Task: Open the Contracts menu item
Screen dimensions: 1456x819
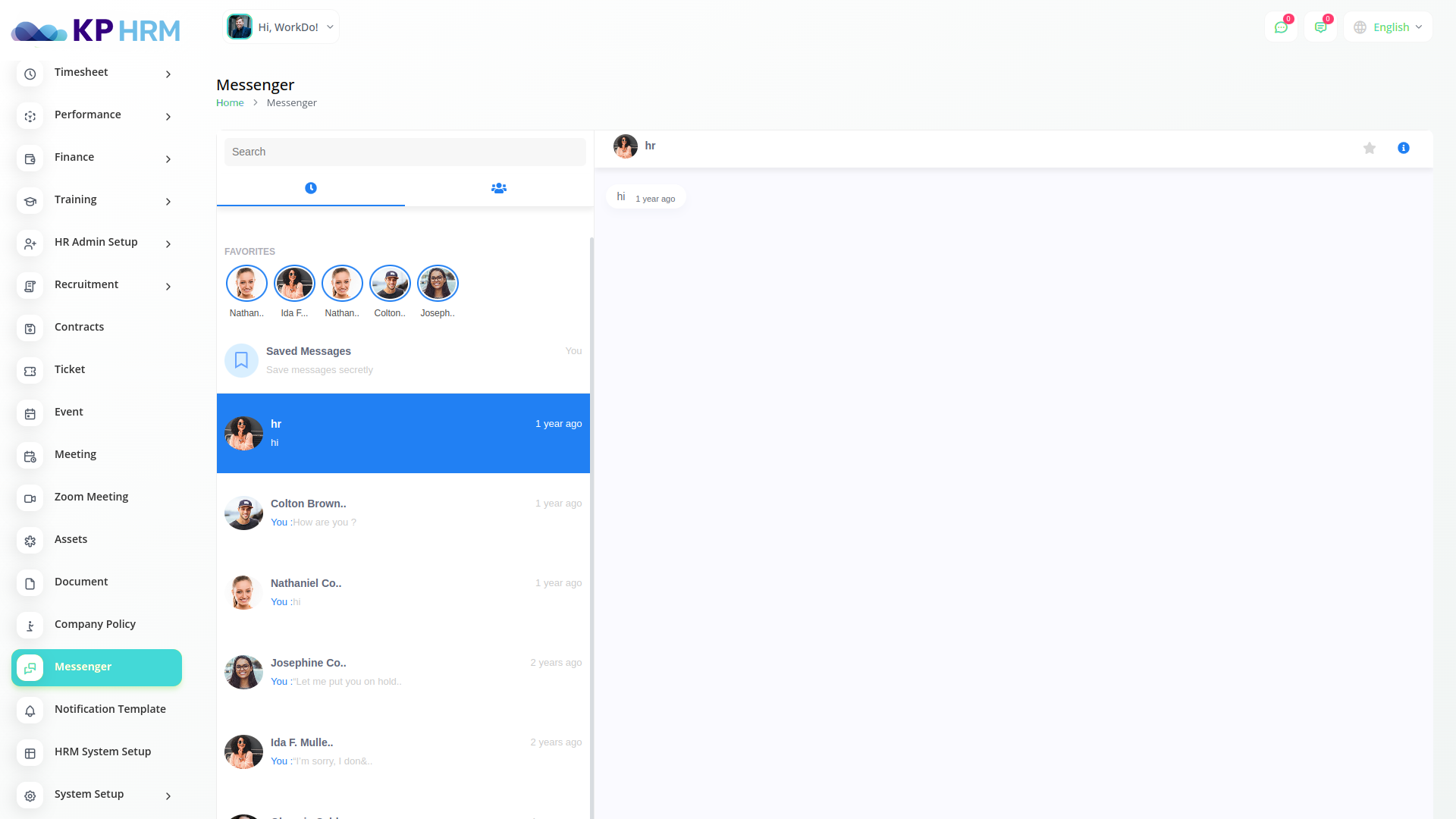Action: tap(97, 328)
